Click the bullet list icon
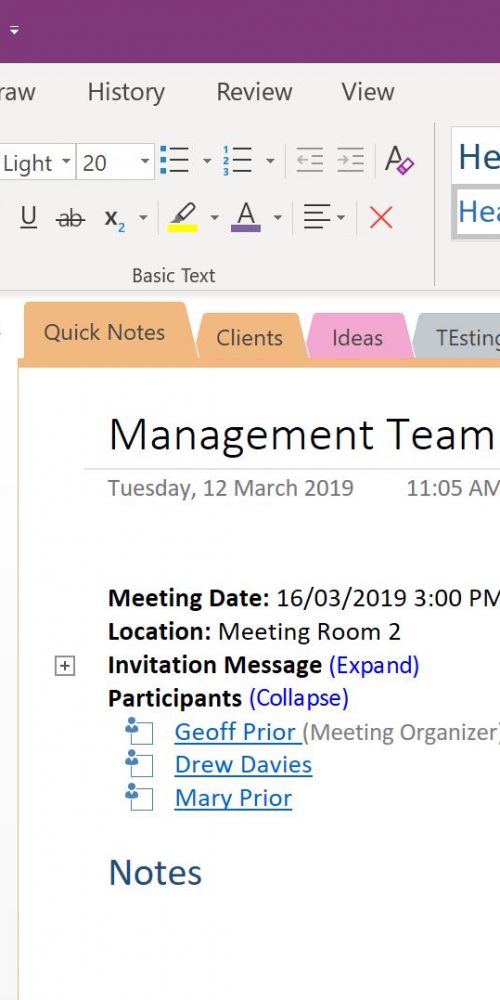This screenshot has height=1000, width=500. pos(174,160)
